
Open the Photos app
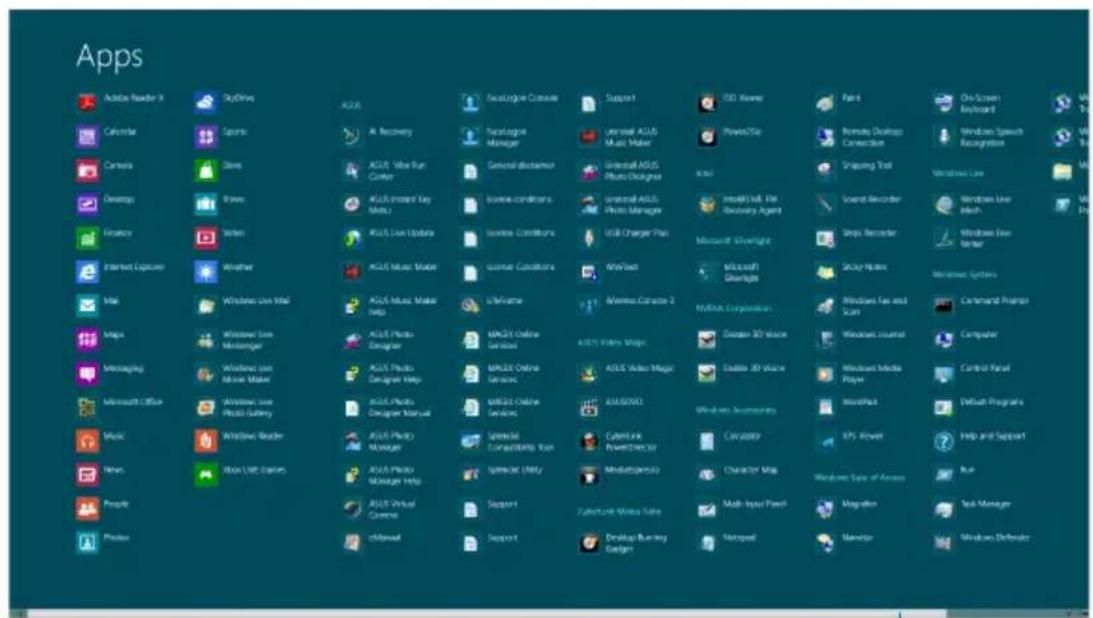point(102,542)
